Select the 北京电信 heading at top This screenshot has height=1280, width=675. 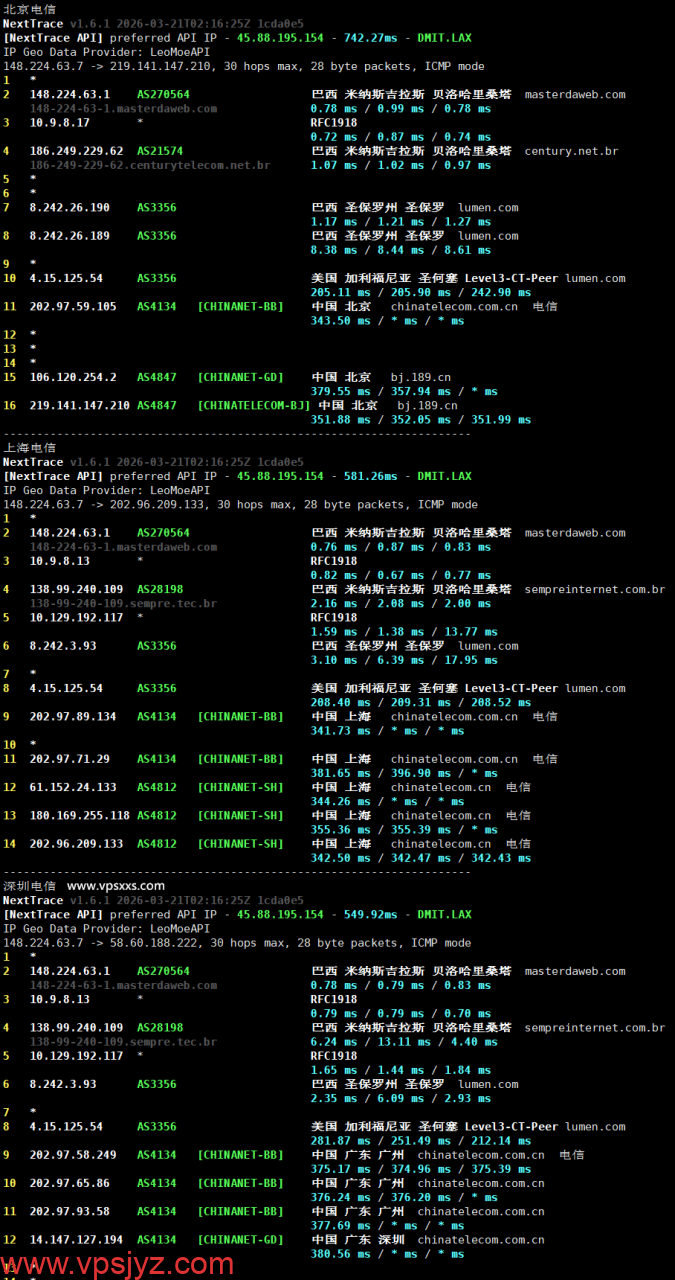pos(30,9)
